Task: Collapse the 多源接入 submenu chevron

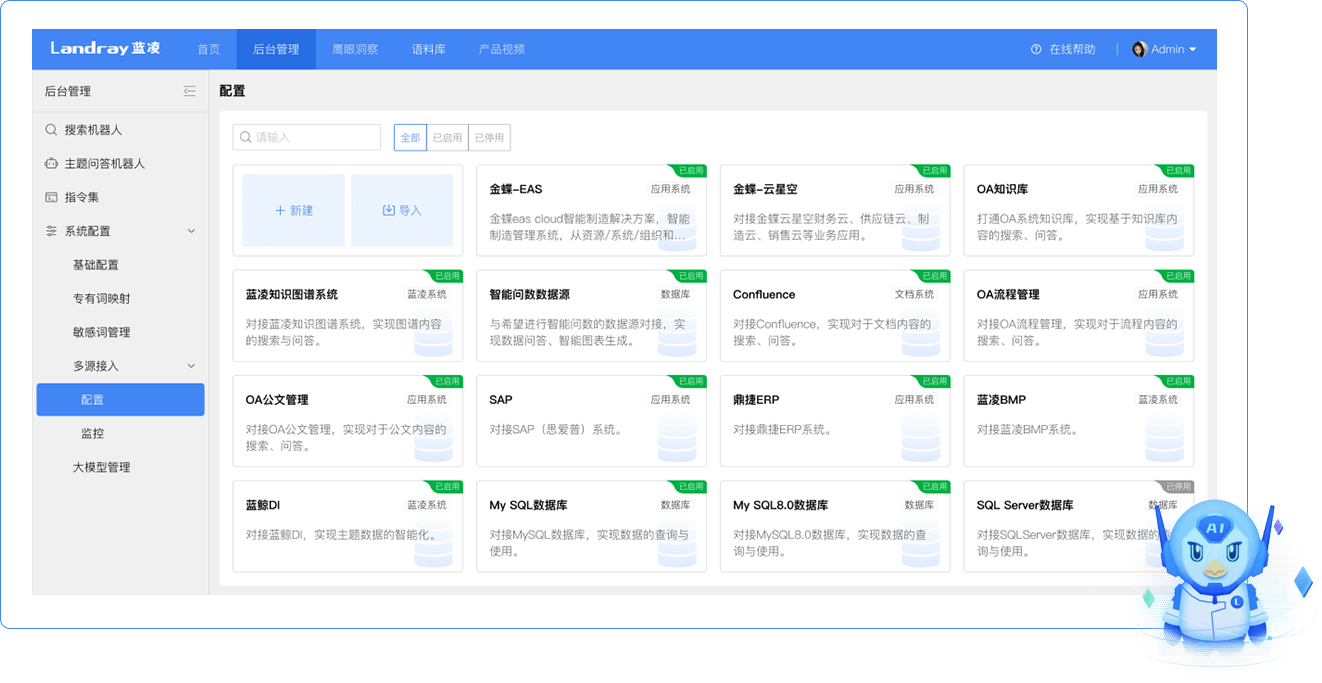Action: pyautogui.click(x=191, y=366)
